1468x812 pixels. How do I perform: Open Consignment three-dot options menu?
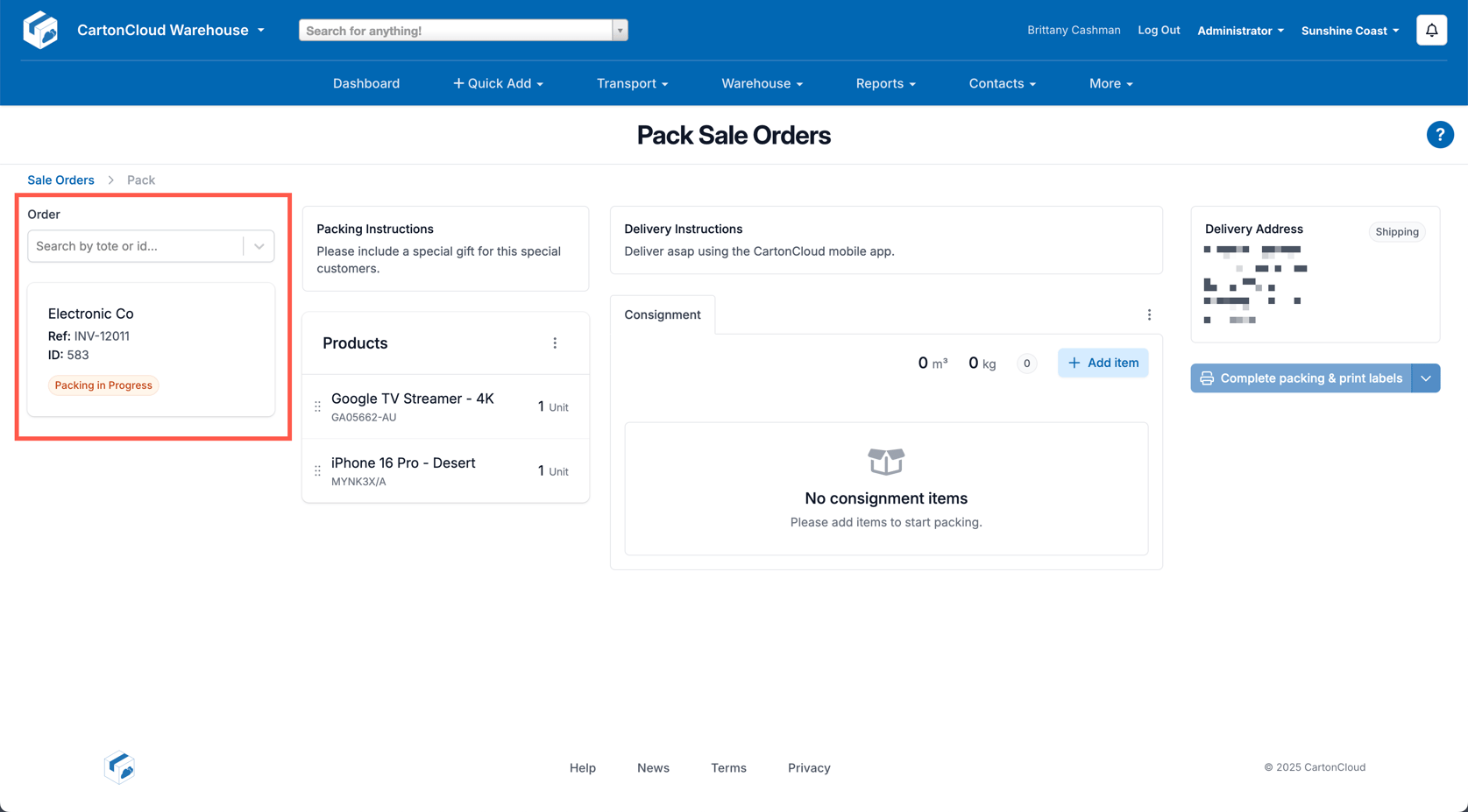1149,314
